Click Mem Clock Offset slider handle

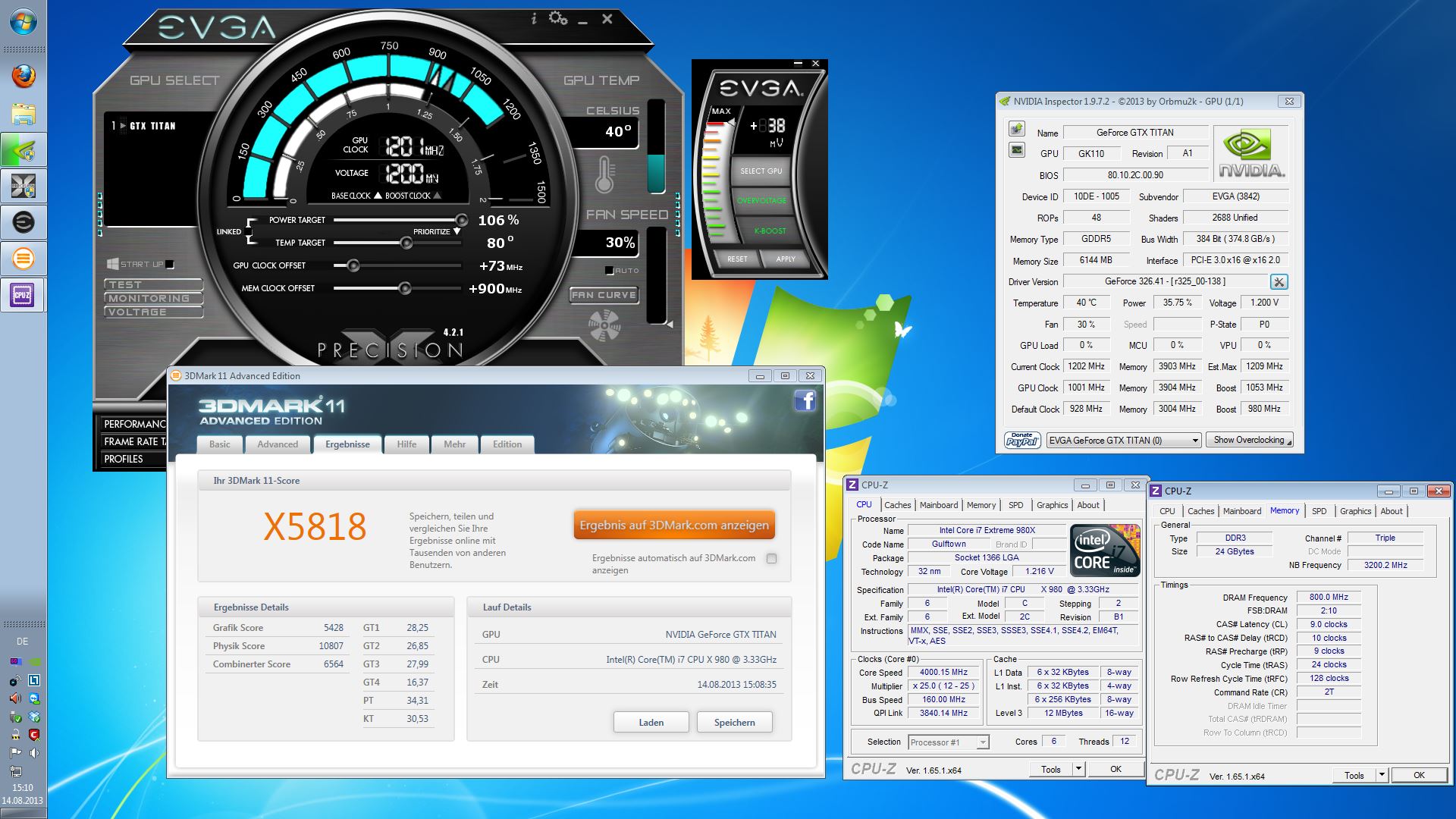click(x=405, y=288)
